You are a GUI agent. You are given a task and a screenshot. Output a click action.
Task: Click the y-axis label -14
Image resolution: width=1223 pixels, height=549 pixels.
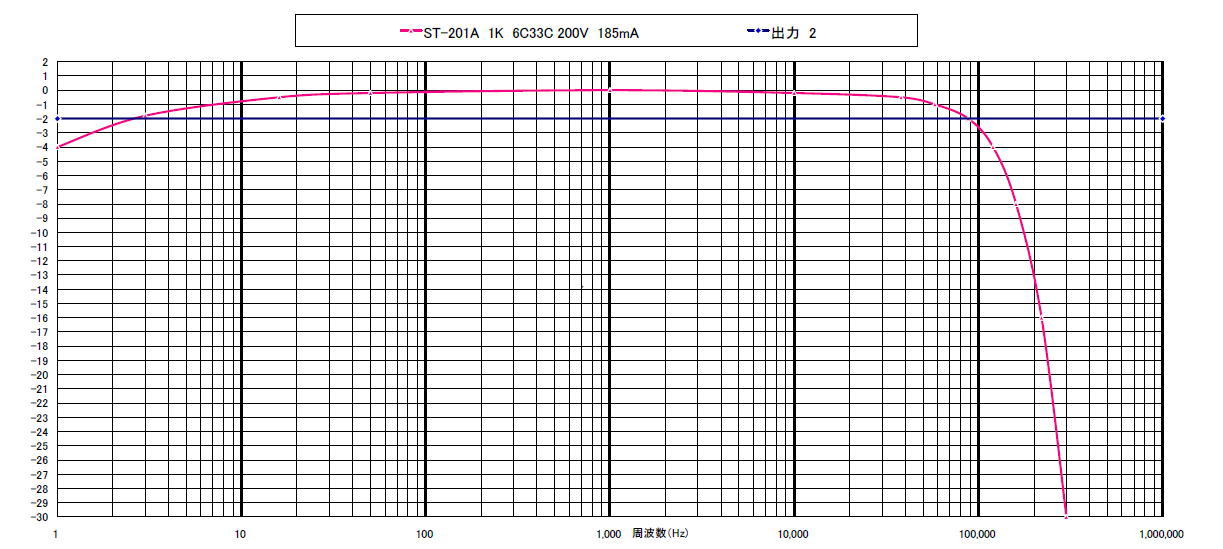[40, 290]
